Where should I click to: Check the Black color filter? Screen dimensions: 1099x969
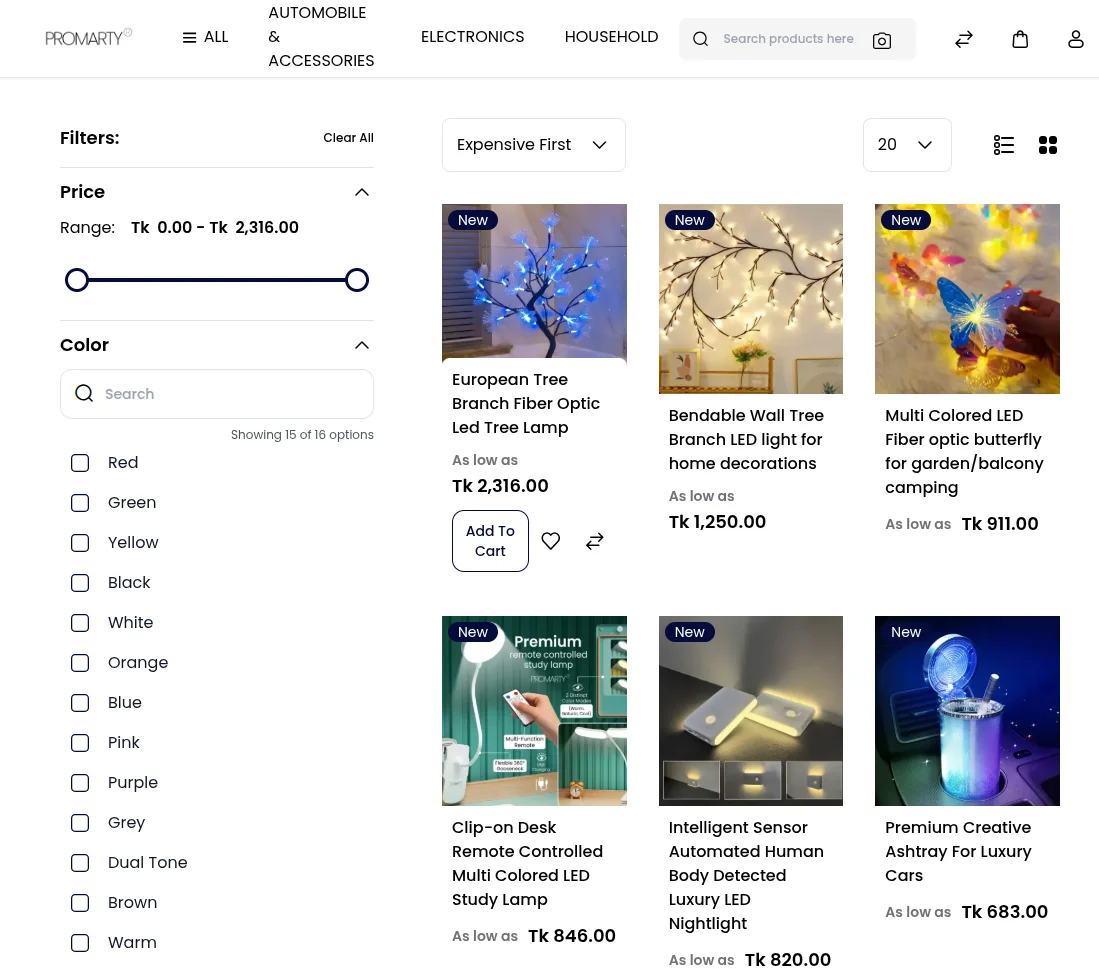click(x=80, y=583)
